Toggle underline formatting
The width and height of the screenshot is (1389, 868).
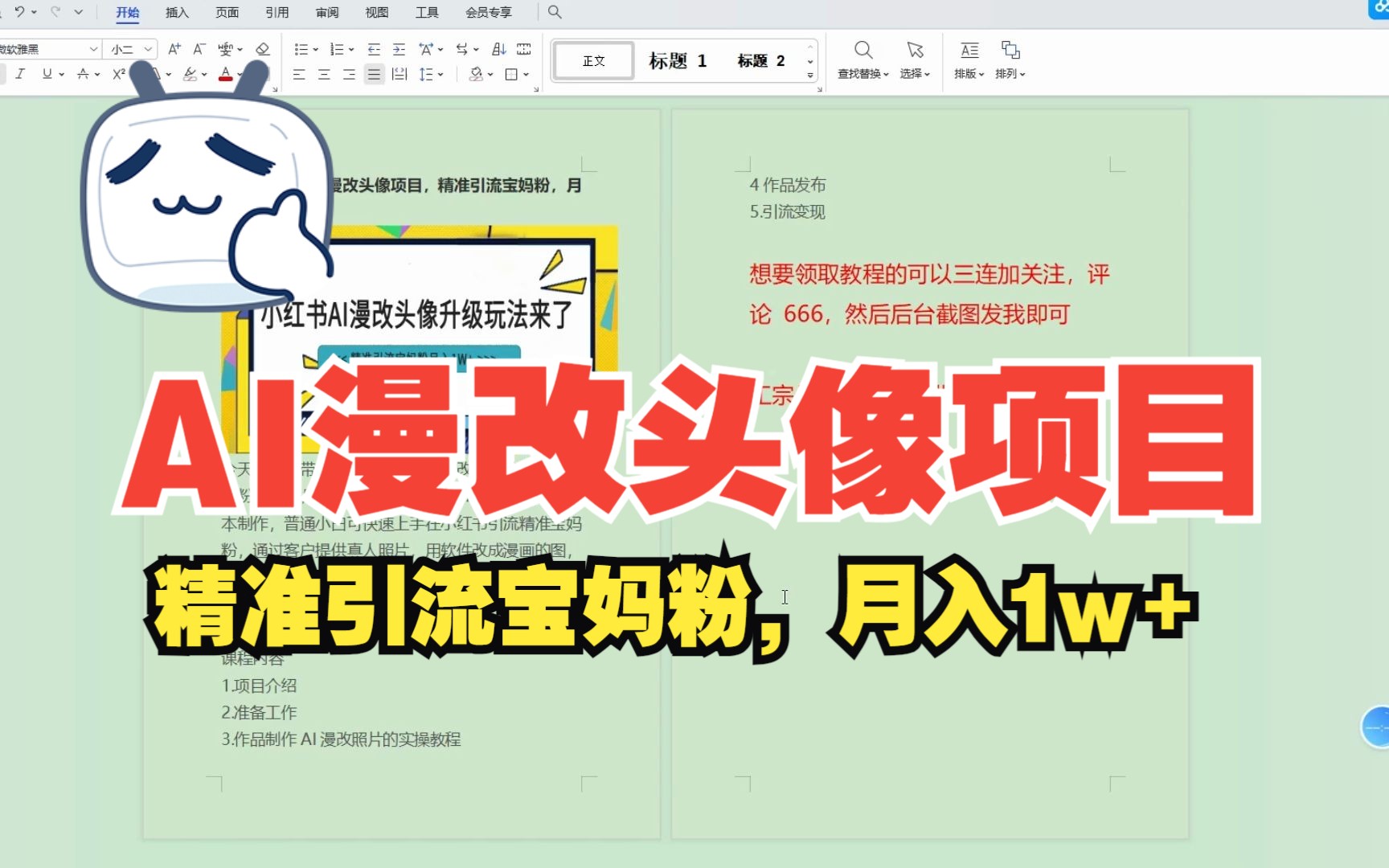47,74
